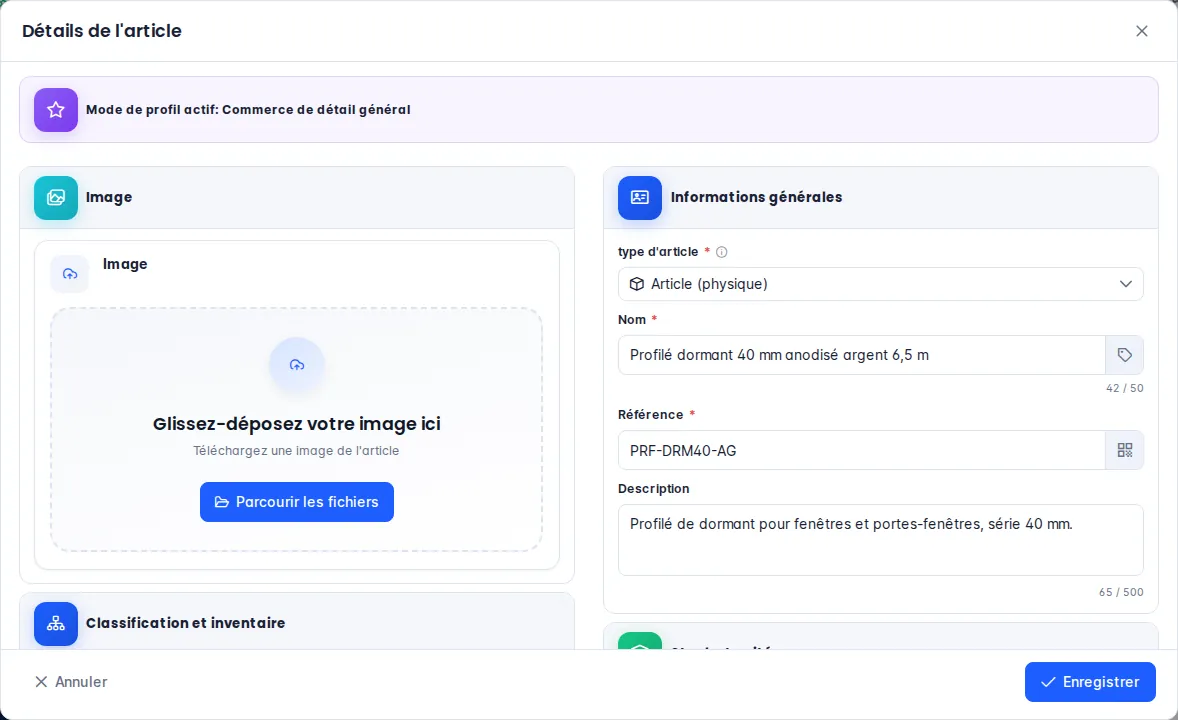Click the info icon next to type d'article
Screen dimensions: 1178x720
722,253
